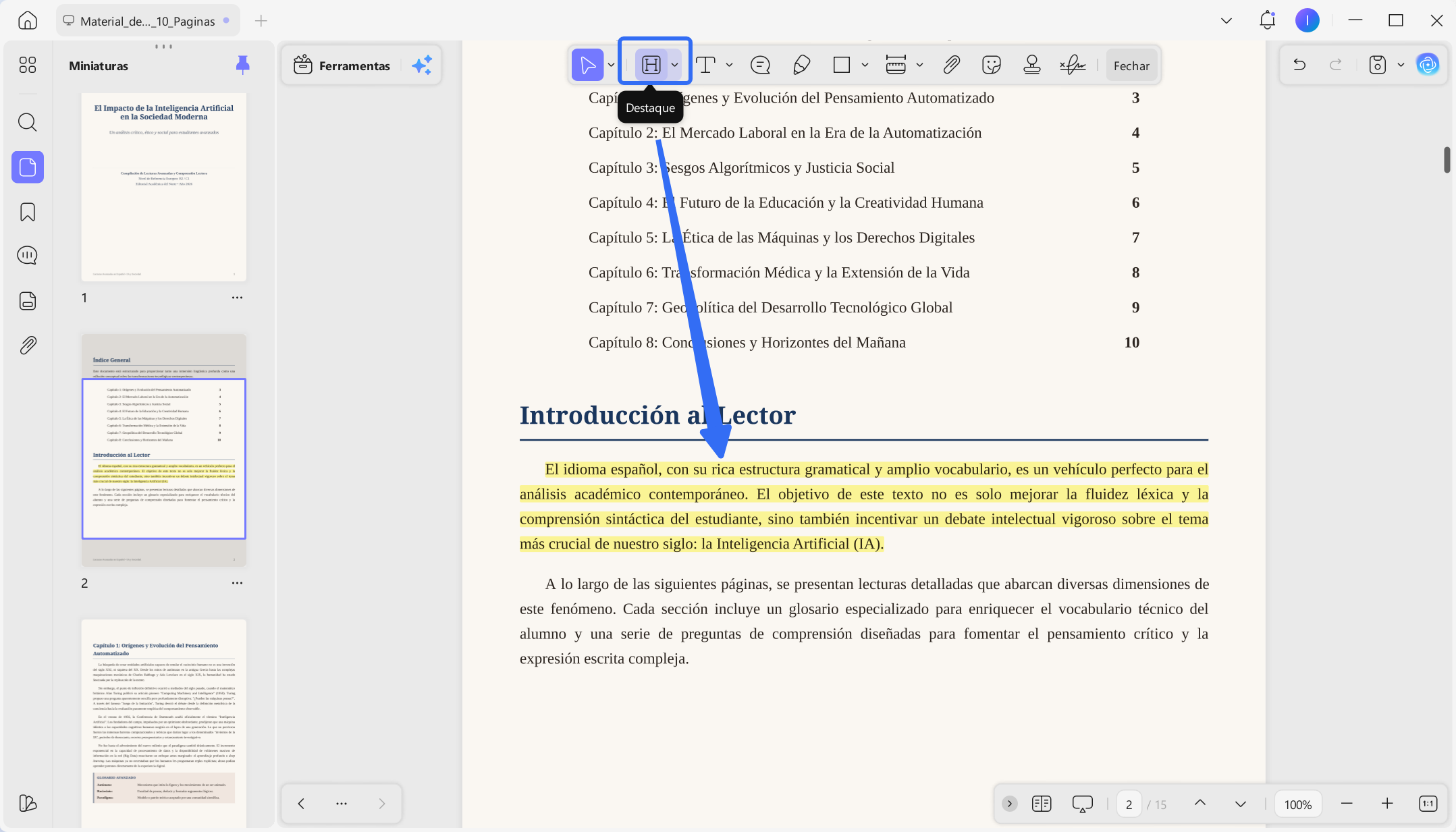Select the text box tool

click(x=705, y=65)
